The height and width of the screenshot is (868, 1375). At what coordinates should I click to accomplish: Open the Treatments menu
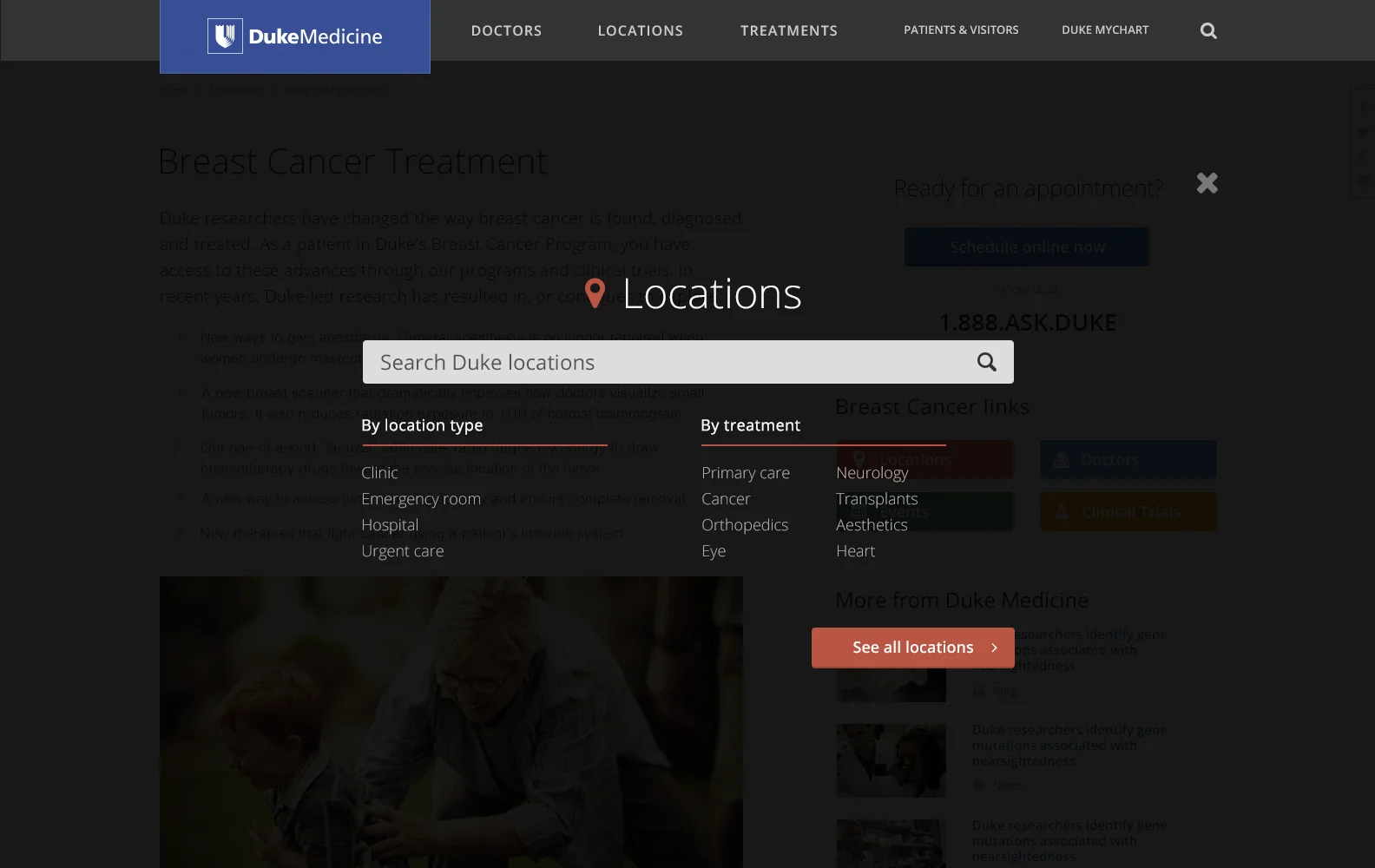pyautogui.click(x=789, y=30)
